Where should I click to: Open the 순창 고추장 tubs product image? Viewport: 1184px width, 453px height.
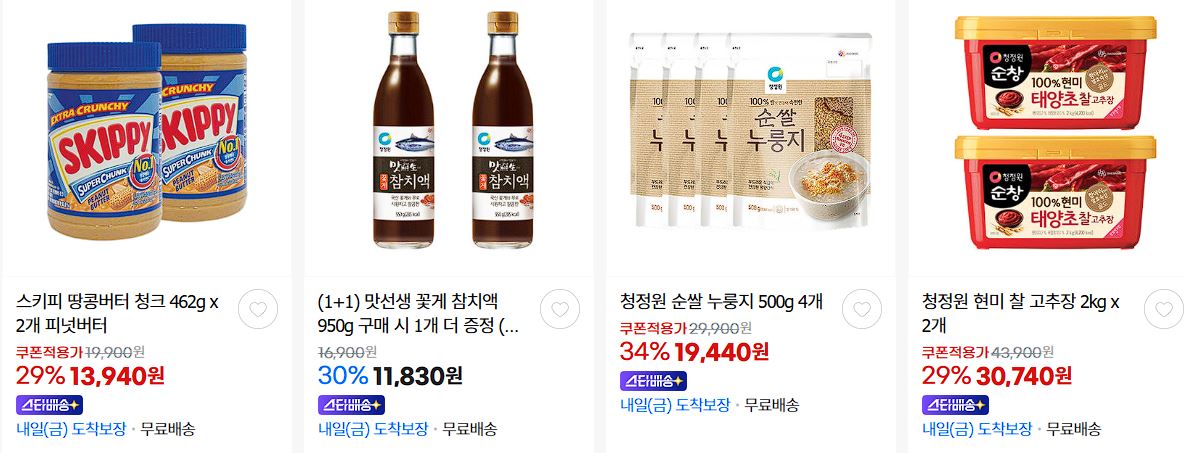click(1055, 131)
